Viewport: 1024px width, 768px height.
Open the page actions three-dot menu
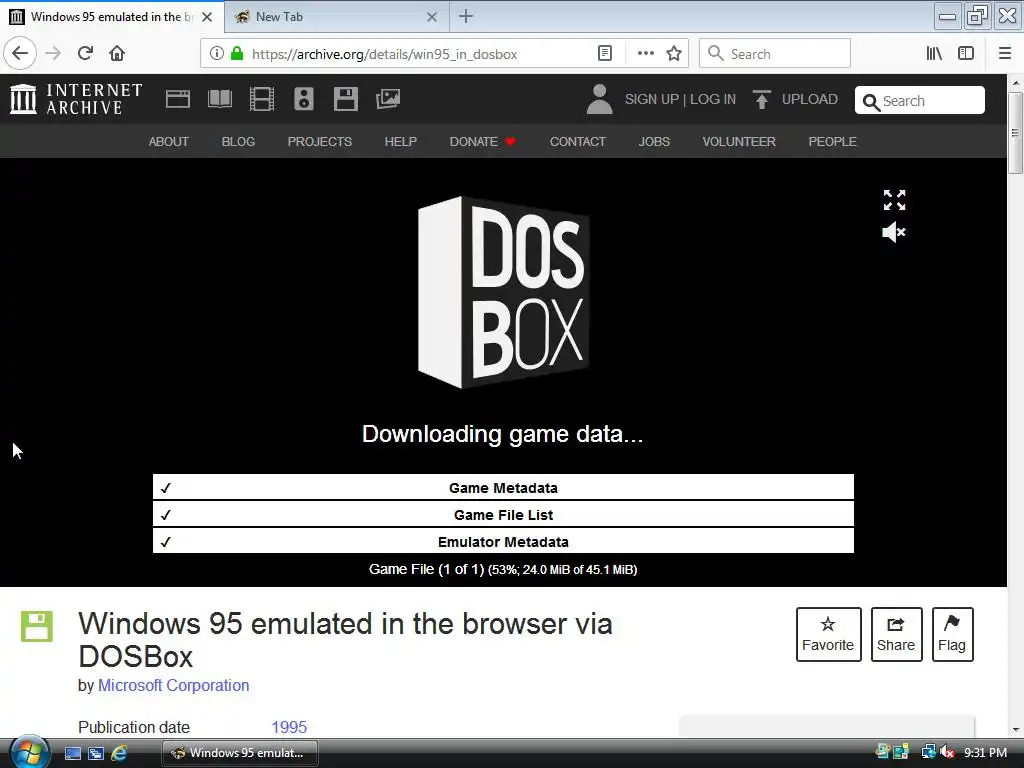point(645,53)
